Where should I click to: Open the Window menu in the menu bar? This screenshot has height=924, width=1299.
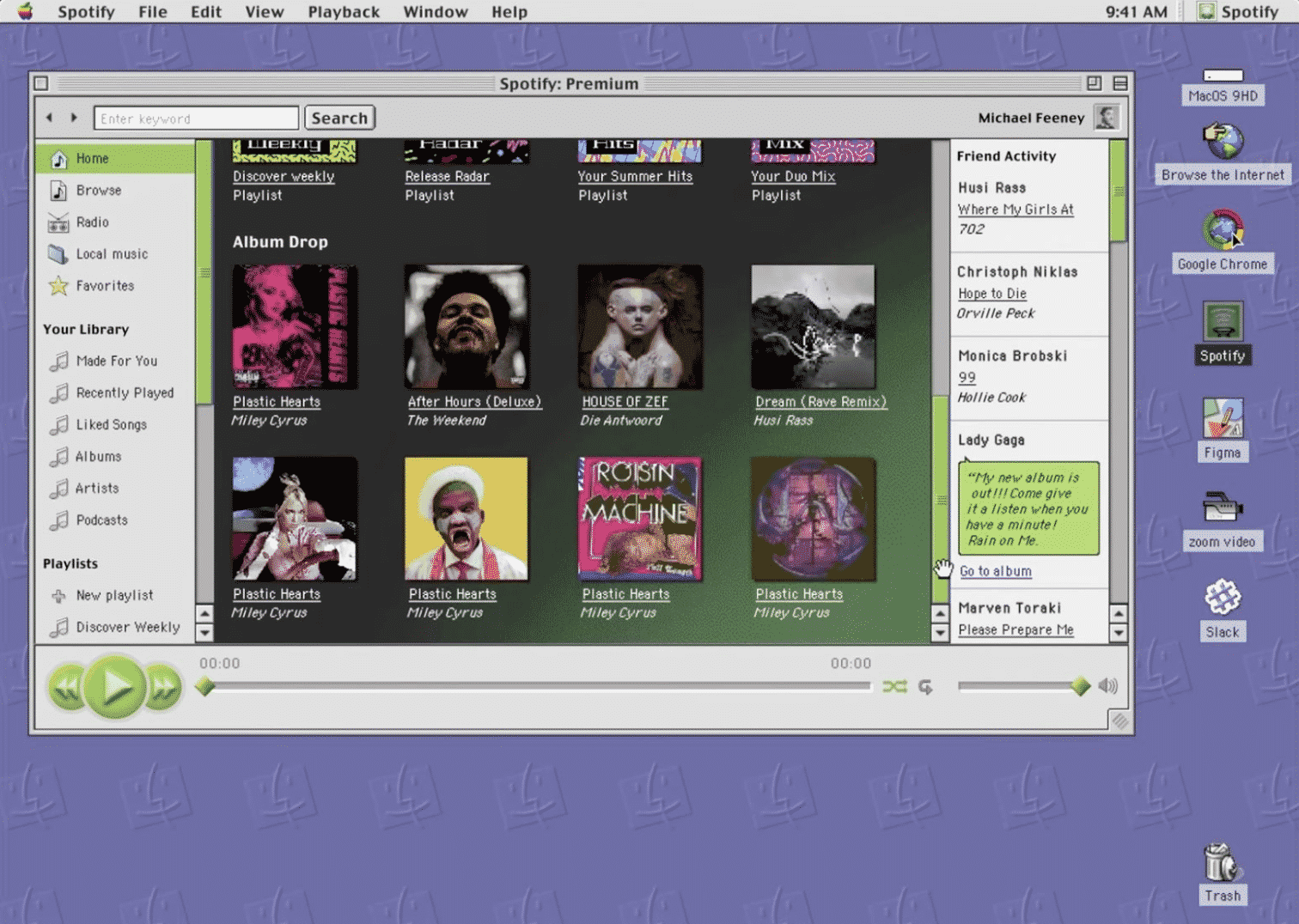[x=435, y=12]
